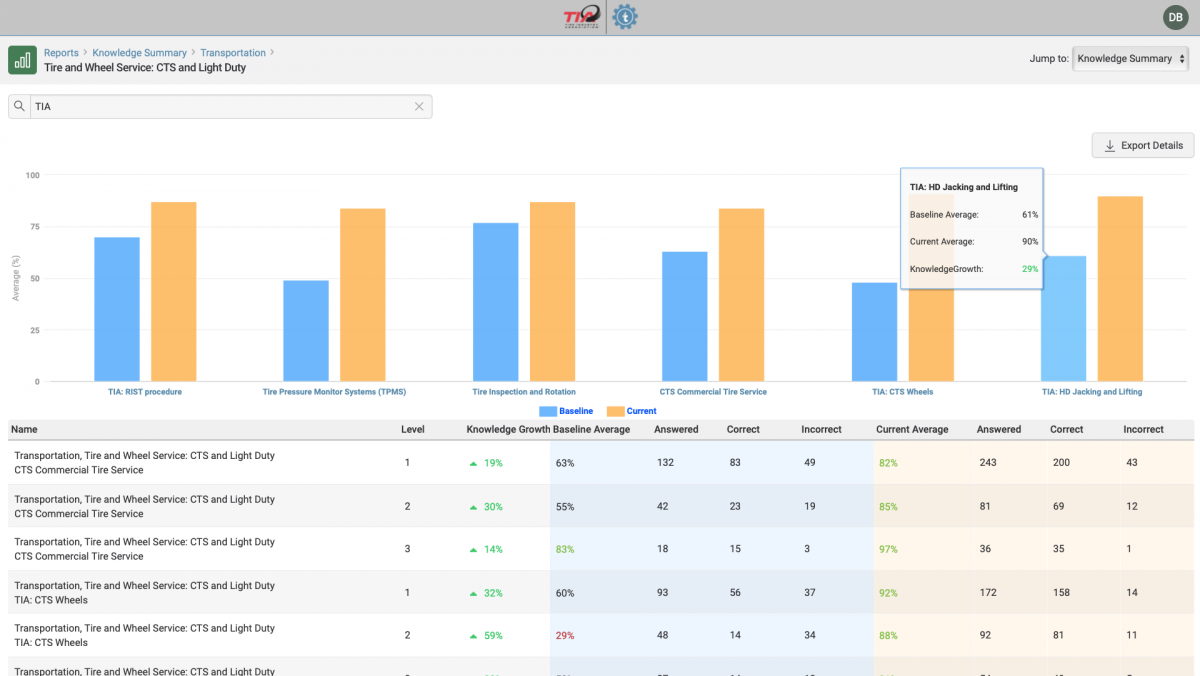Select the TIA: CTS Wheels level 1 row
1200x676 pixels.
pos(600,593)
